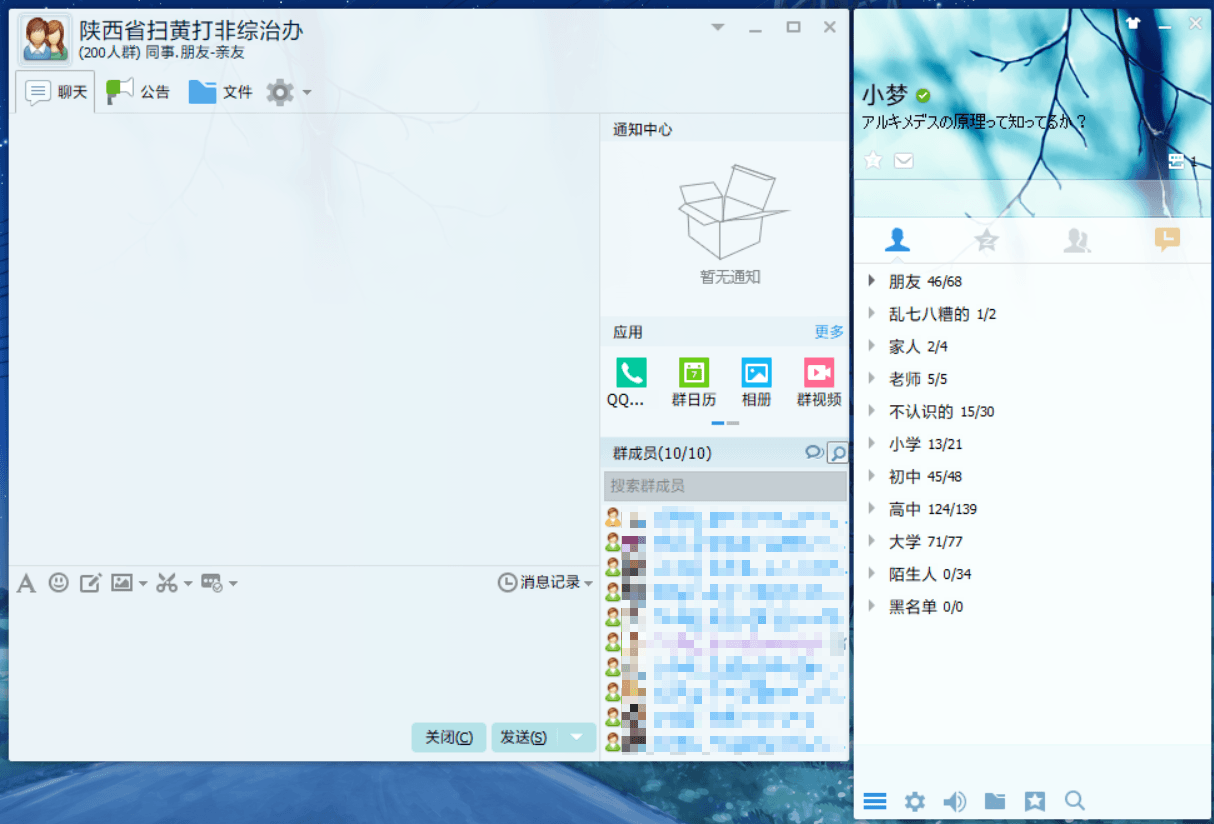The width and height of the screenshot is (1214, 824).
Task: Open dropdown next to group settings gear
Action: pos(307,93)
